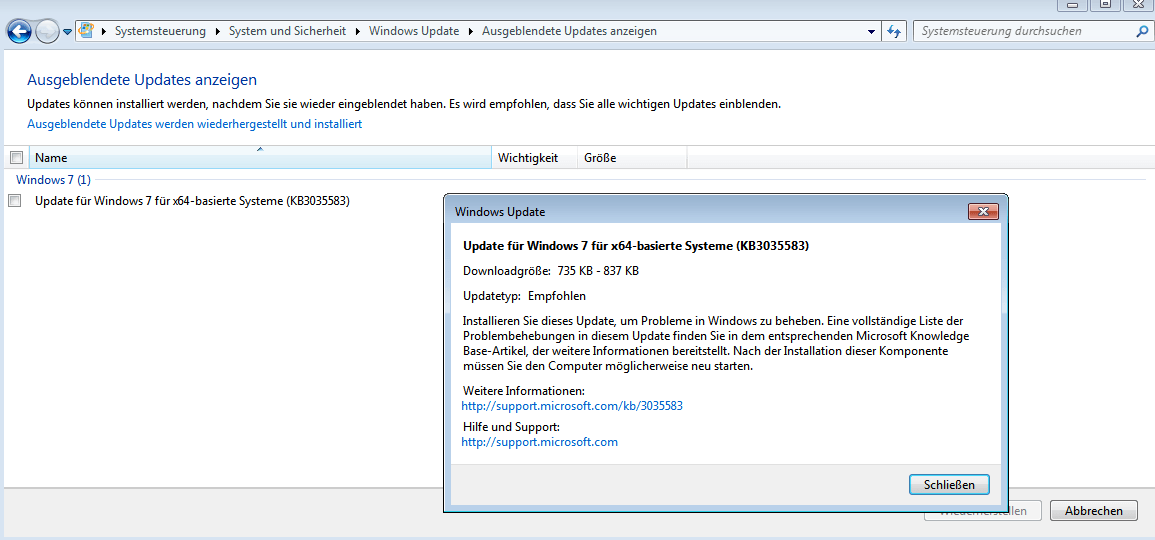Click the greyed Forward navigation arrow
Image resolution: width=1155 pixels, height=540 pixels.
point(47,32)
